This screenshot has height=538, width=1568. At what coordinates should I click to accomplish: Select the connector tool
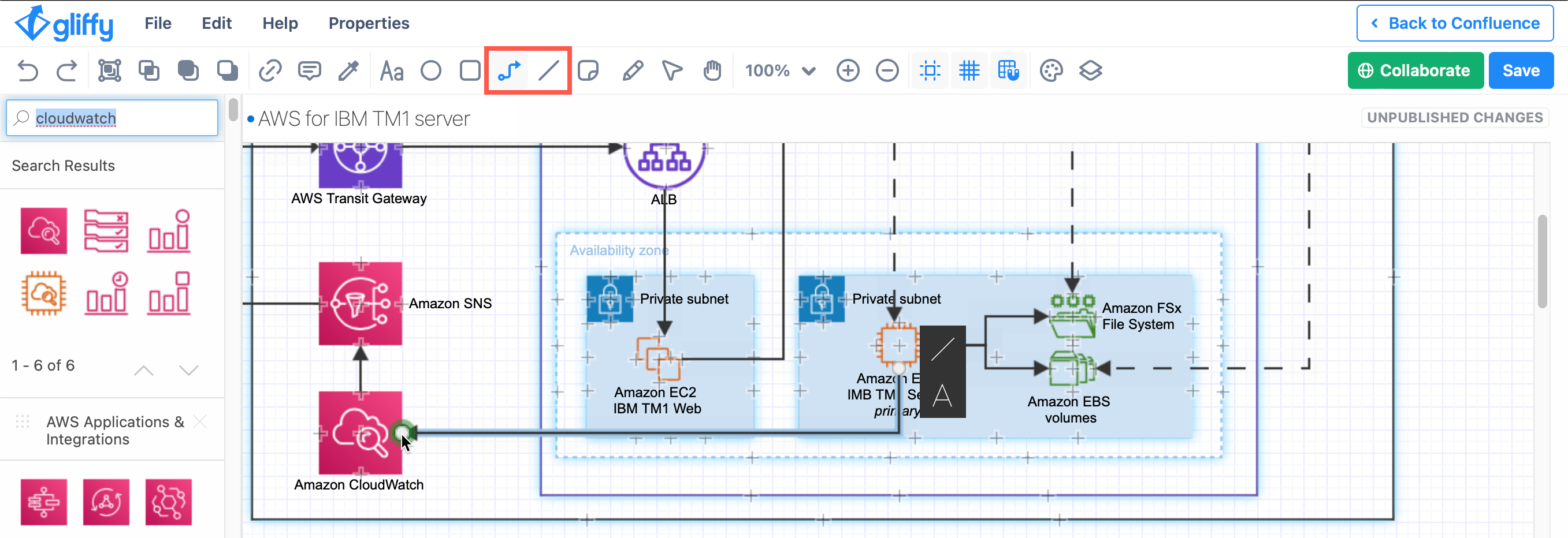click(508, 70)
